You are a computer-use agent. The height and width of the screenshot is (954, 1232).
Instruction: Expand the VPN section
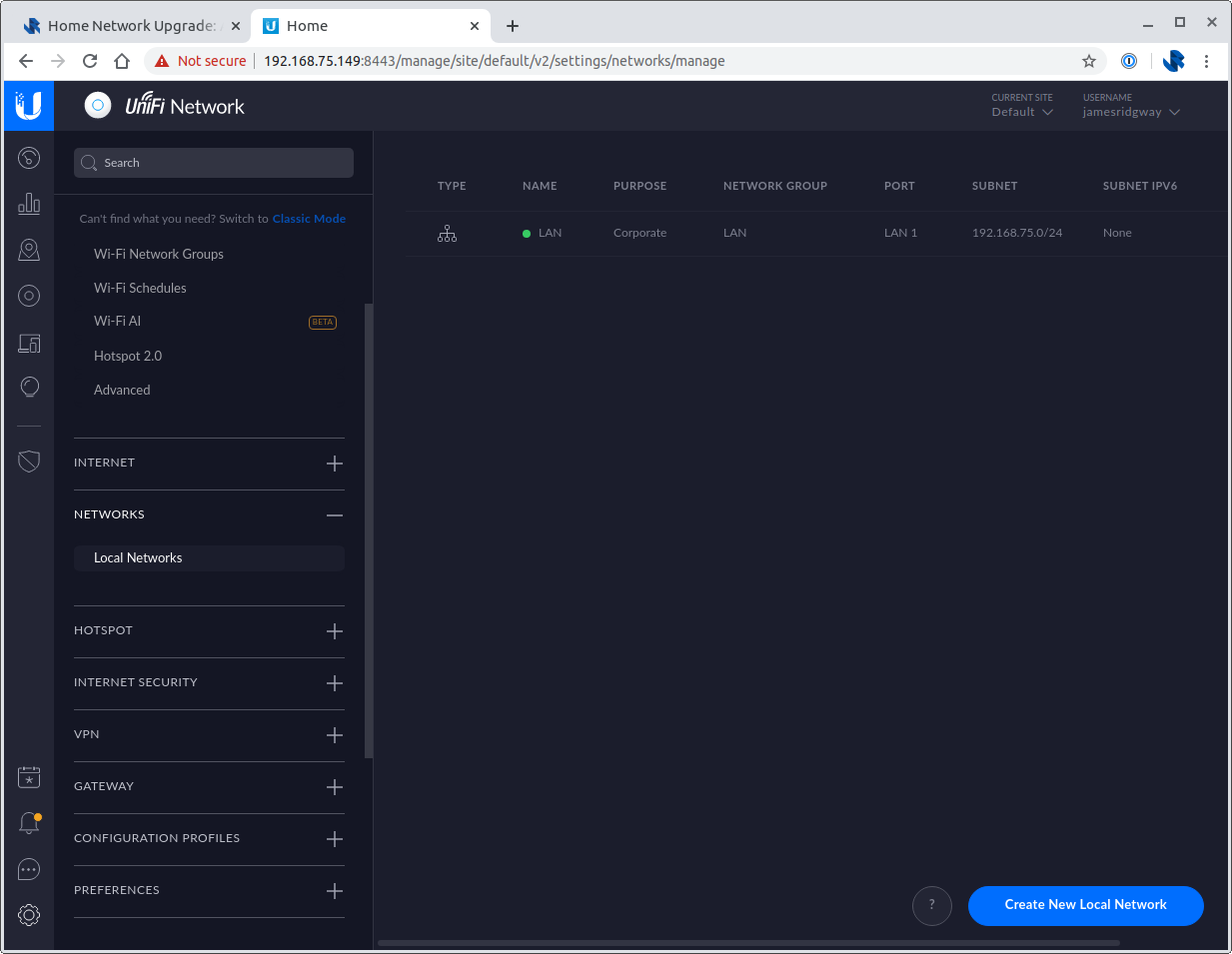tap(334, 734)
